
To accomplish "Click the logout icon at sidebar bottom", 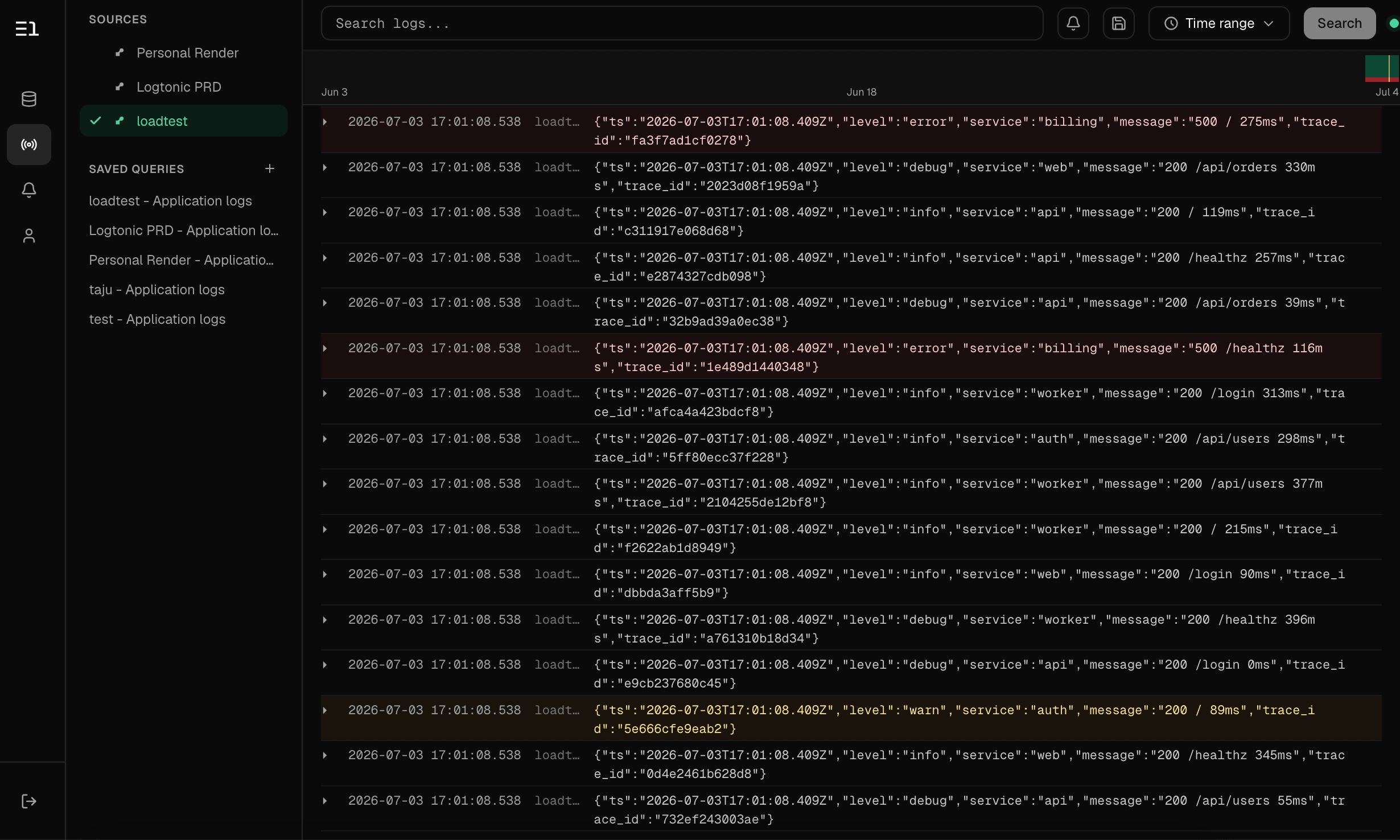I will pyautogui.click(x=29, y=801).
